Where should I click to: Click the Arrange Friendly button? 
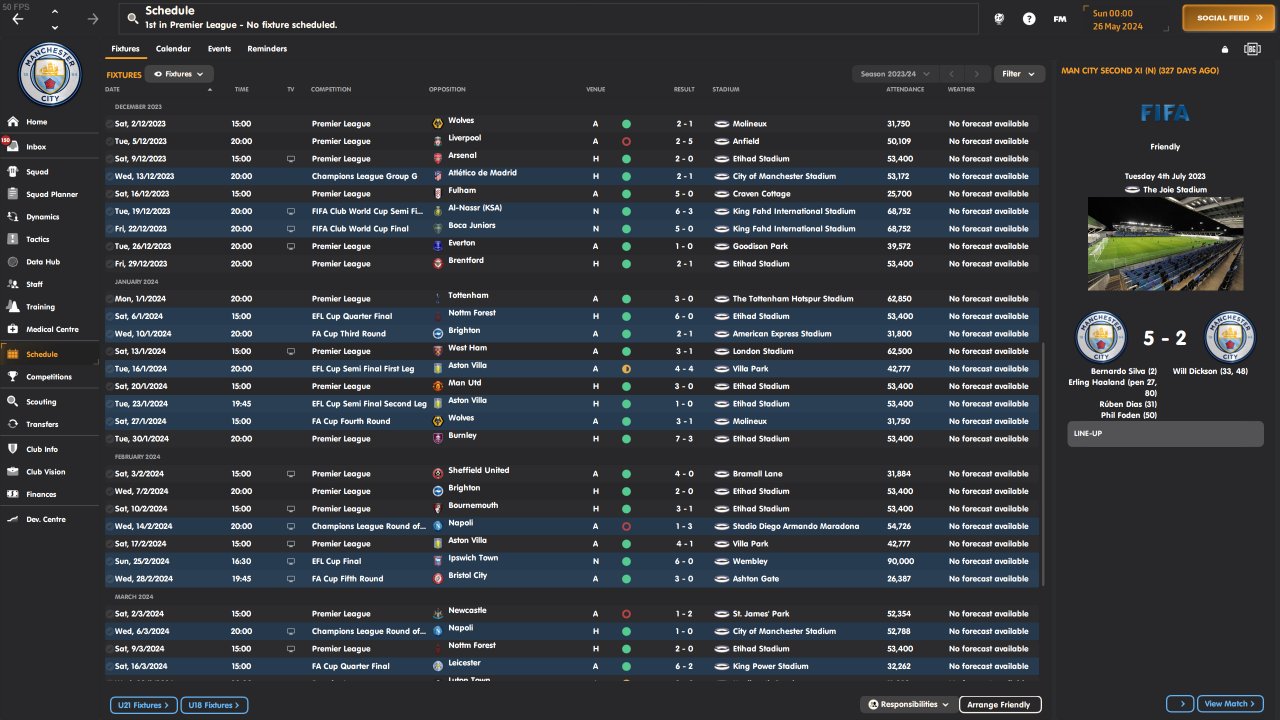(1000, 705)
